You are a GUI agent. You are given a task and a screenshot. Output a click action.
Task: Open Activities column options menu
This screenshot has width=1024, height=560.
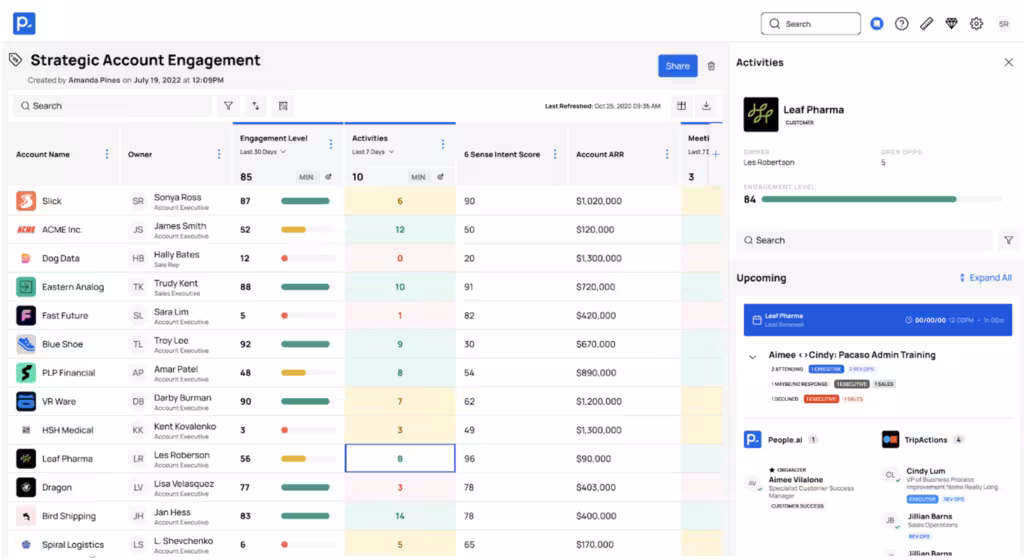pos(443,144)
